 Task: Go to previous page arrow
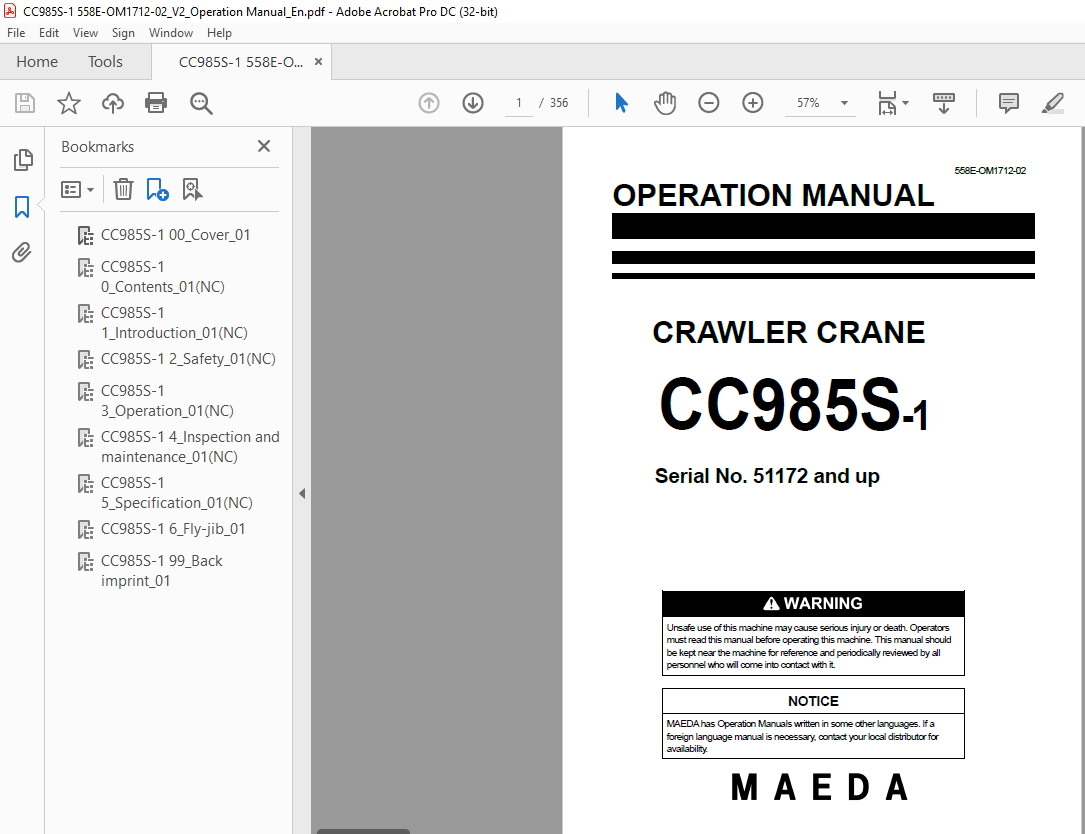coord(429,103)
